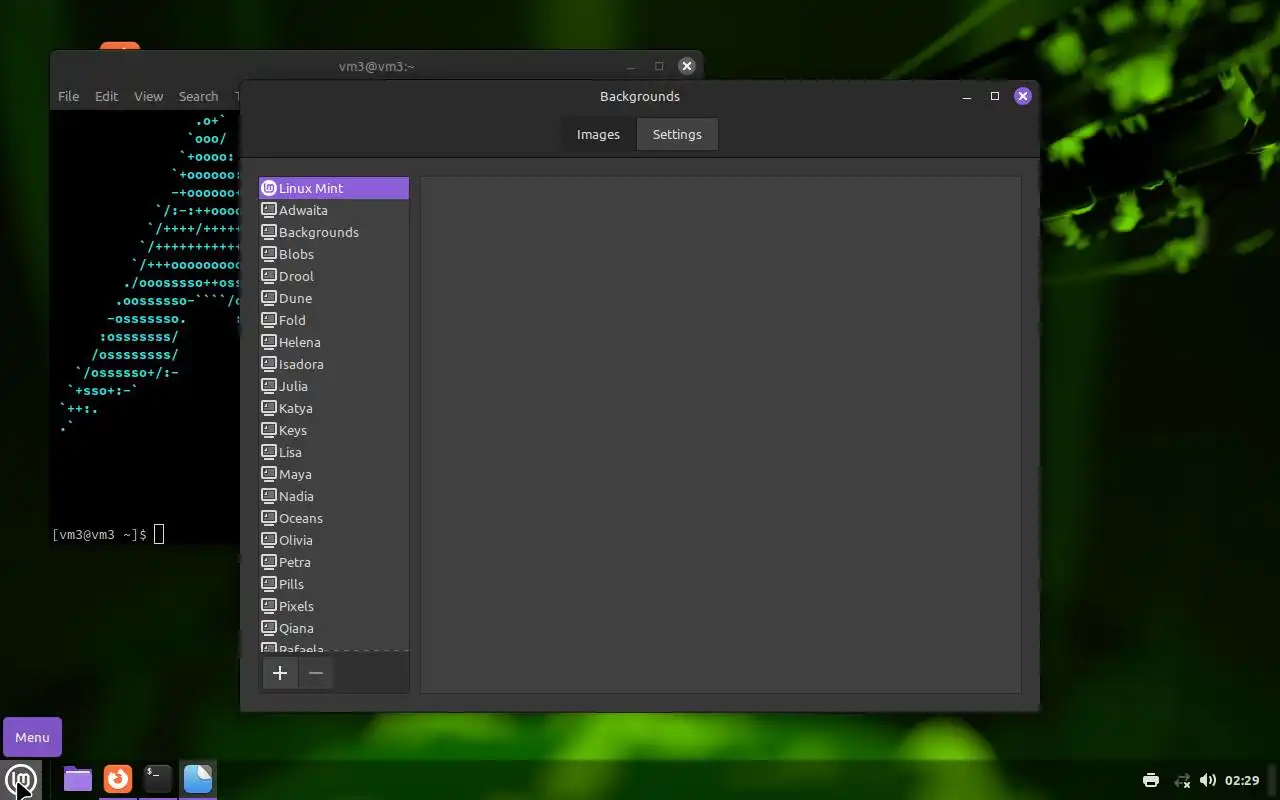This screenshot has height=800, width=1280.
Task: Choose the Lisa collection
Action: click(x=334, y=452)
